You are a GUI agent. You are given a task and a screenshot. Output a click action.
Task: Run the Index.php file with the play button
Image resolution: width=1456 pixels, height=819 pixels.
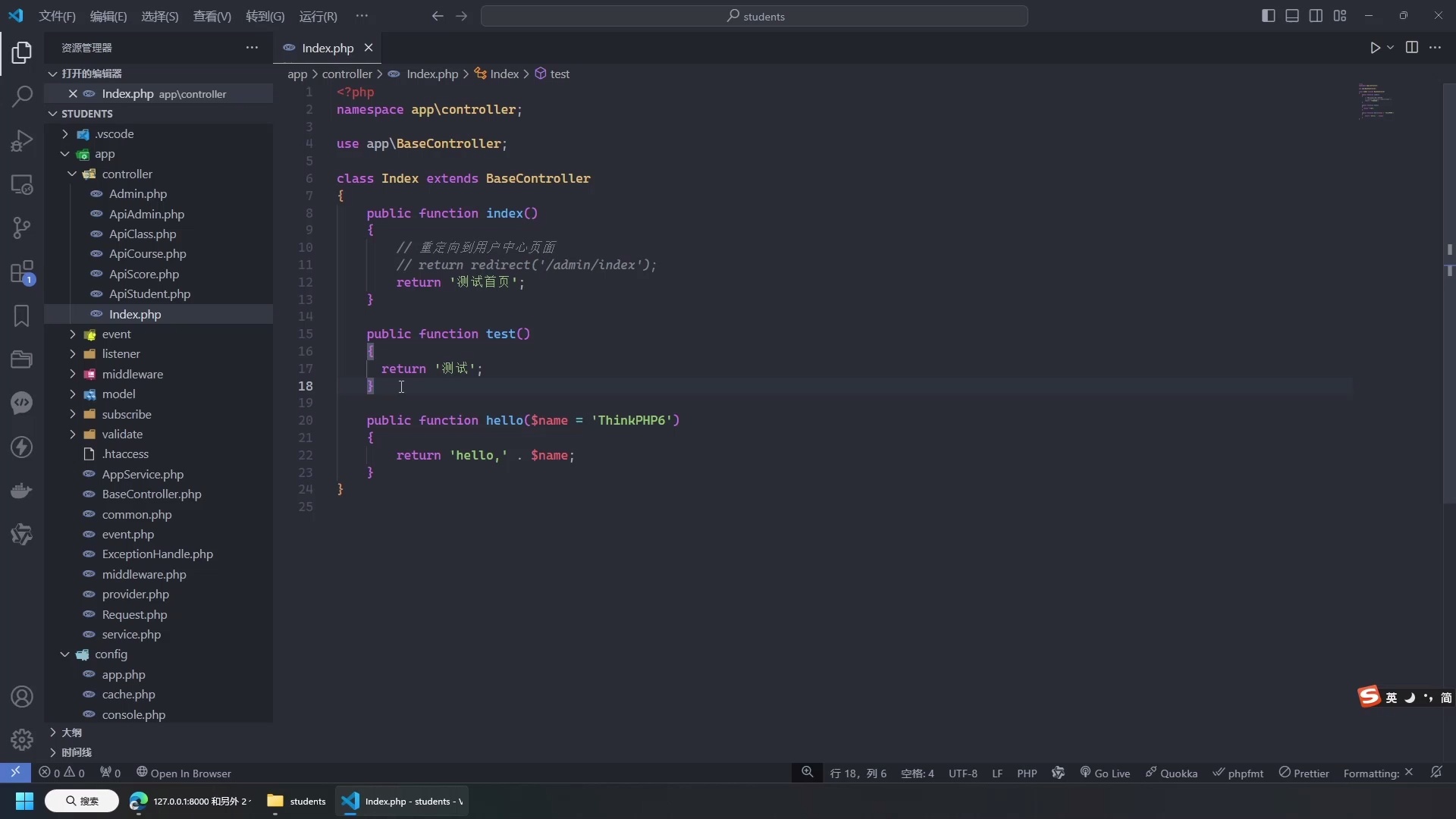[x=1376, y=47]
